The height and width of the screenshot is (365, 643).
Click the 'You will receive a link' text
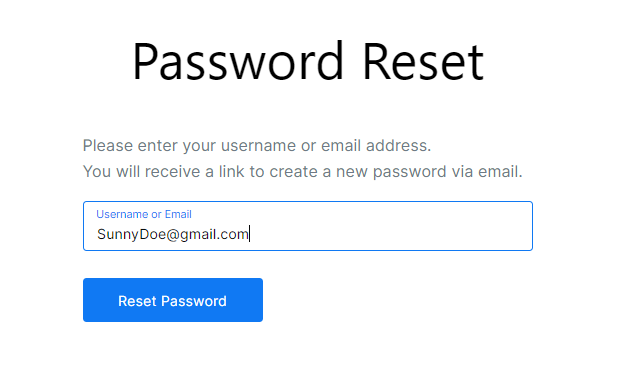pyautogui.click(x=303, y=171)
